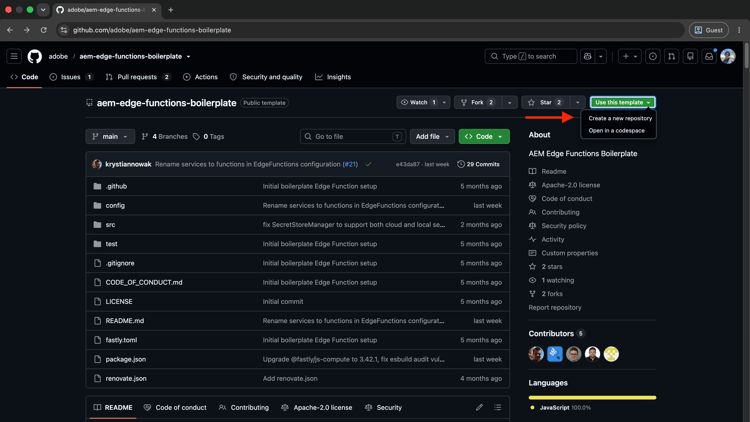Open the notifications inbox icon
Viewport: 750px width, 422px height.
709,56
